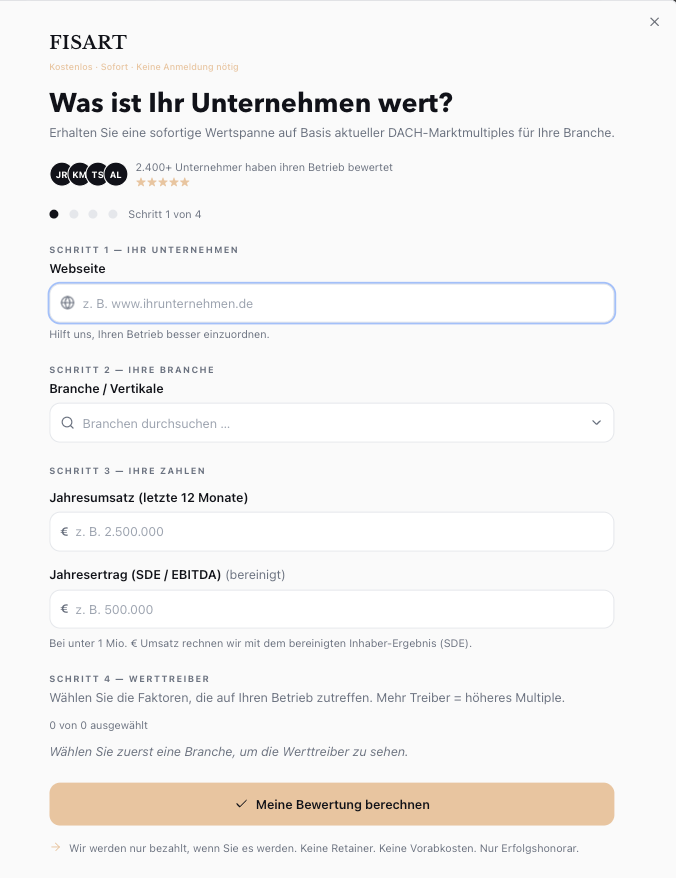The height and width of the screenshot is (878, 676).
Task: Click the TS avatar circle
Action: click(97, 174)
